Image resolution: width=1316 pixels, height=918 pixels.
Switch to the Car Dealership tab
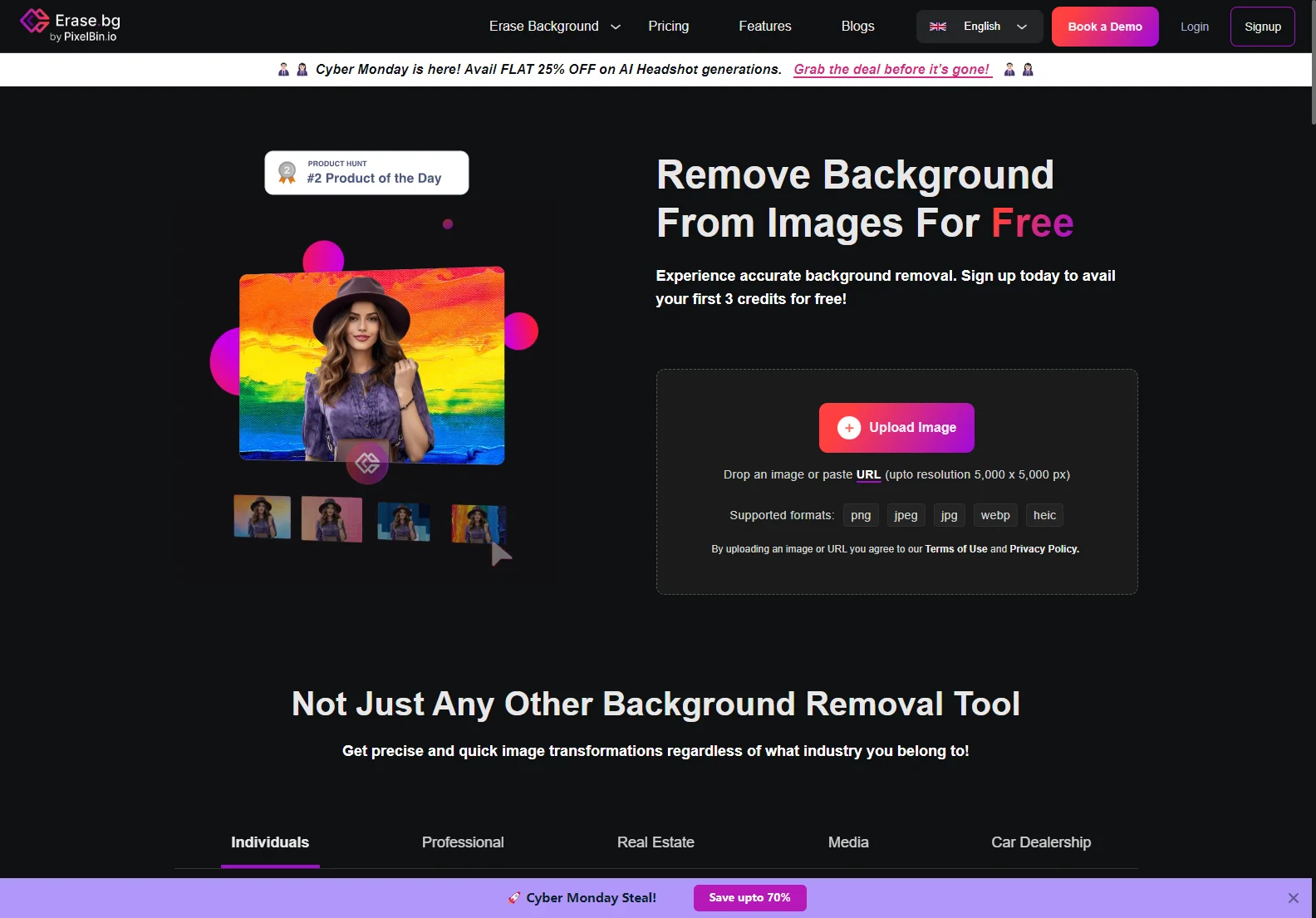click(x=1041, y=842)
